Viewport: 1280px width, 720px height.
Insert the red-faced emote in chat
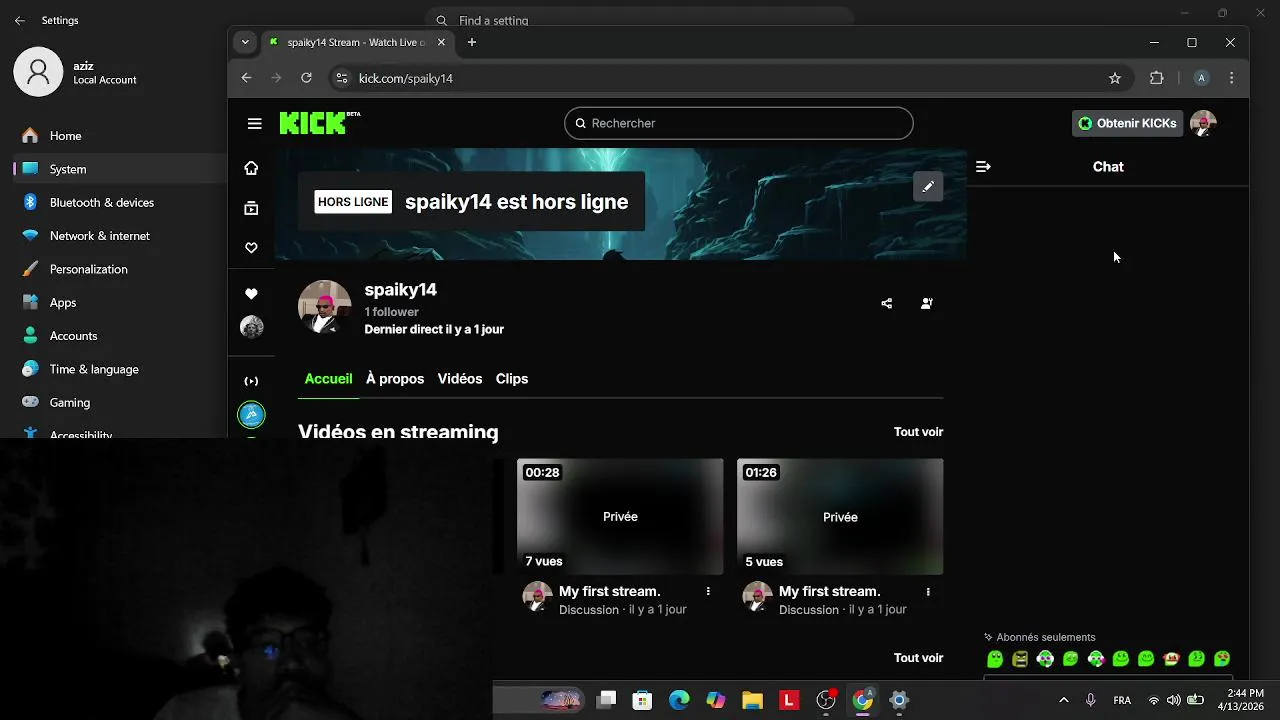point(1171,659)
